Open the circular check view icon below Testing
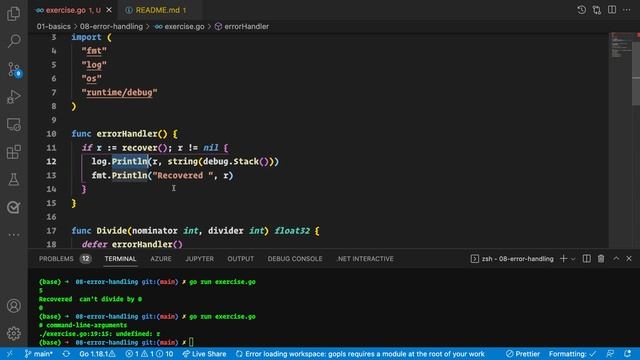Image resolution: width=640 pixels, height=360 pixels. click(13, 207)
